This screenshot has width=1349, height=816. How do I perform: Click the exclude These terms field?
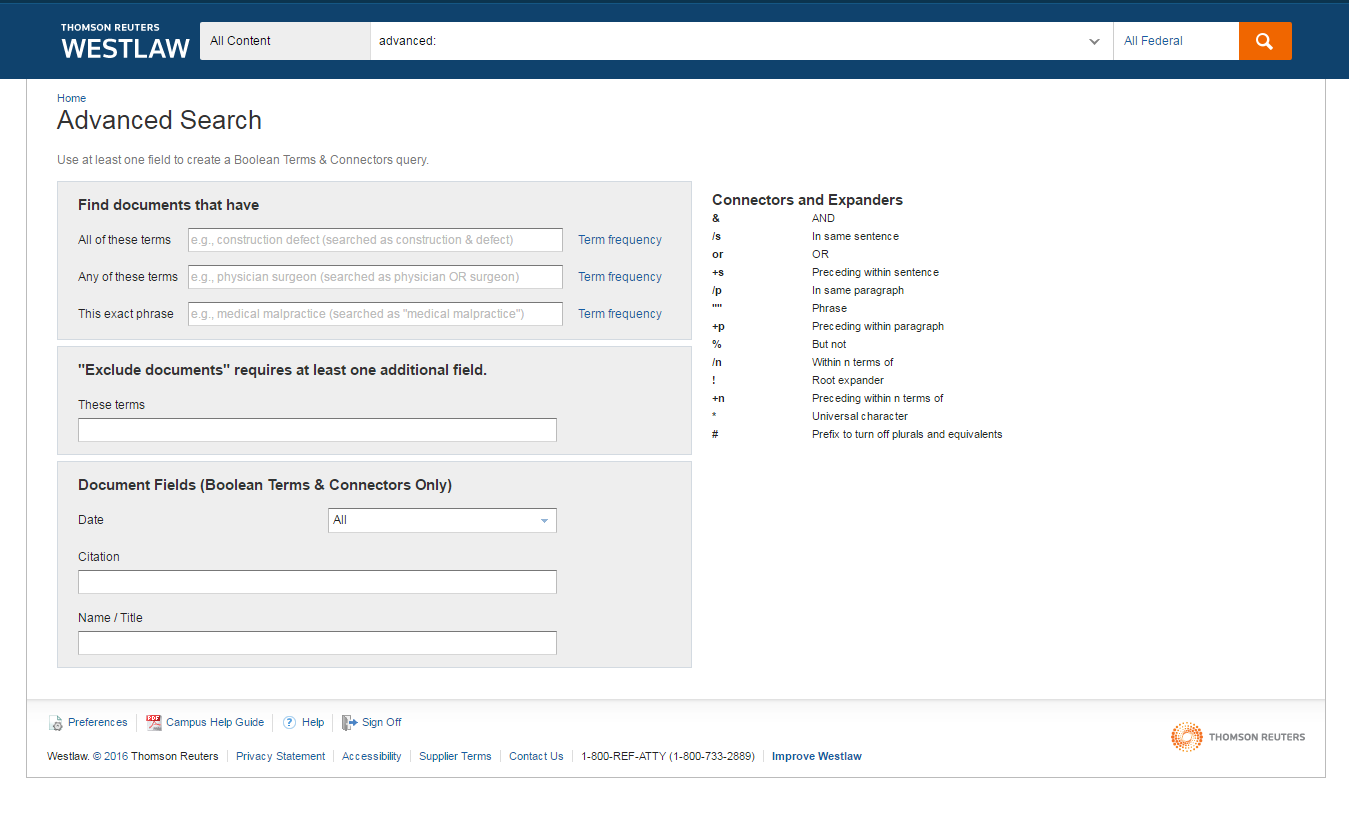(x=317, y=430)
